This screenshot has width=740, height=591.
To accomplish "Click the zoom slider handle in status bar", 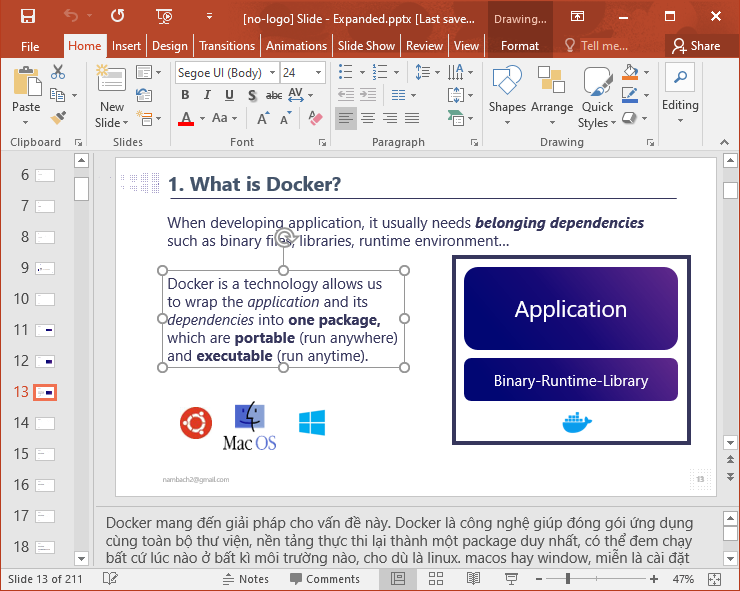I will (x=568, y=579).
